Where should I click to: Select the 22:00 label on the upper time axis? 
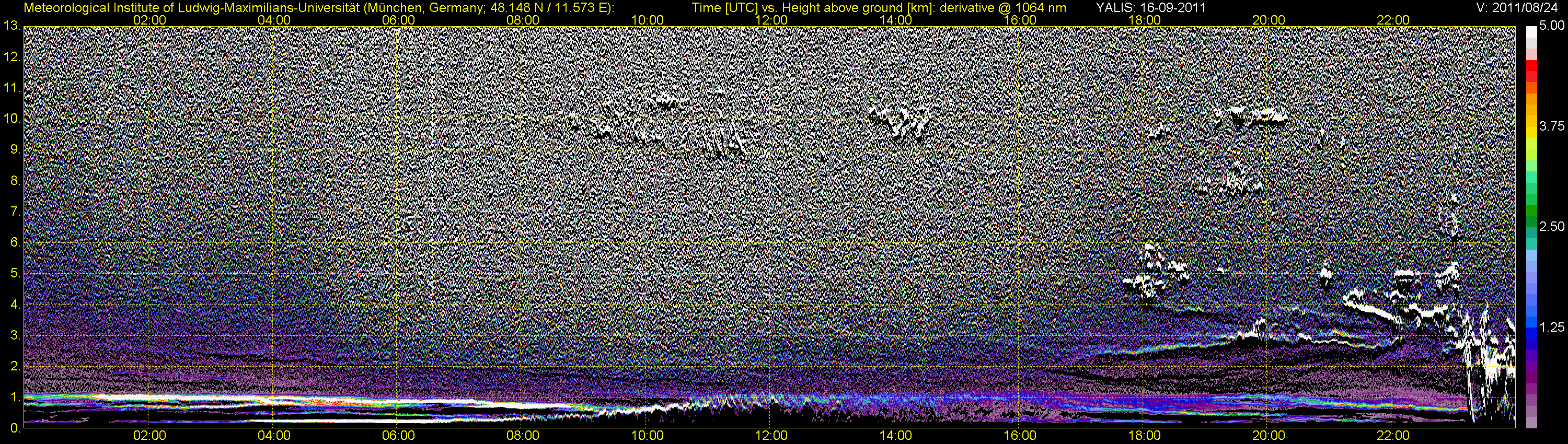tap(1393, 20)
